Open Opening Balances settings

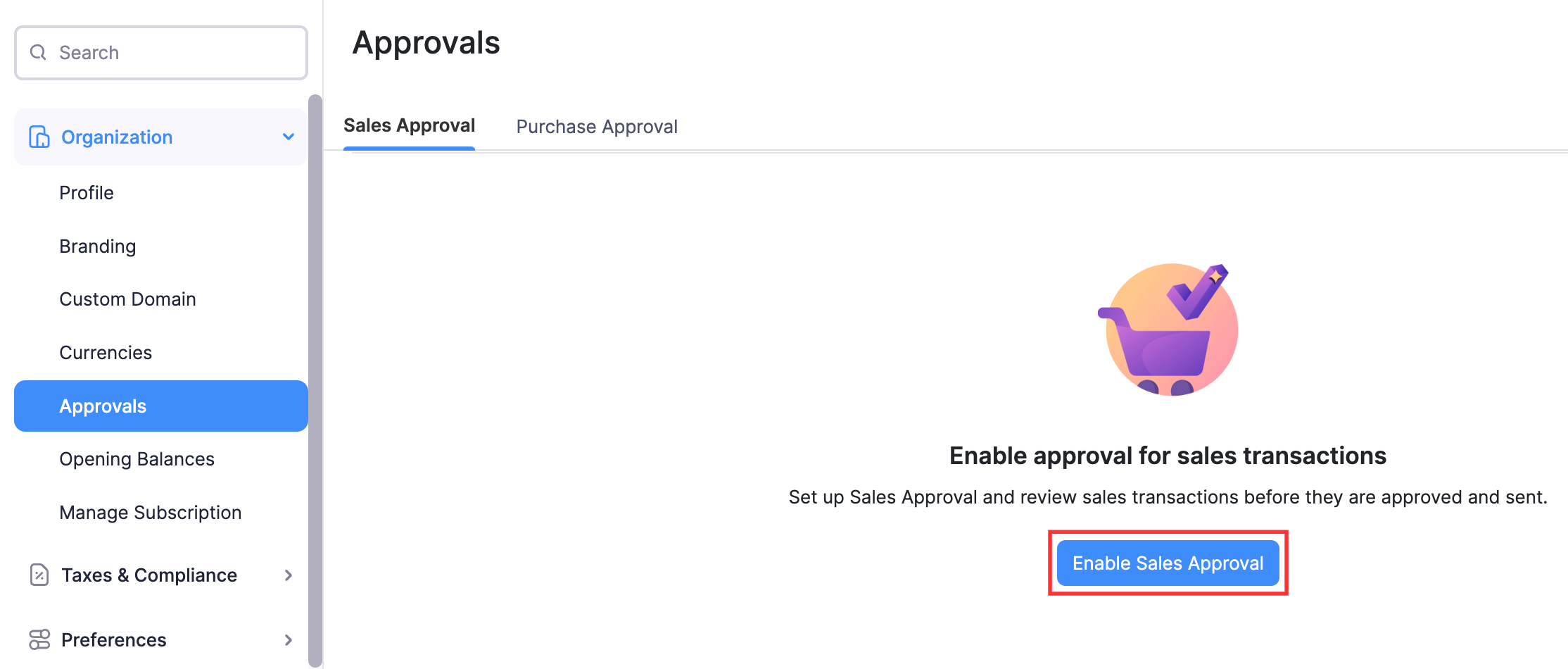point(137,458)
